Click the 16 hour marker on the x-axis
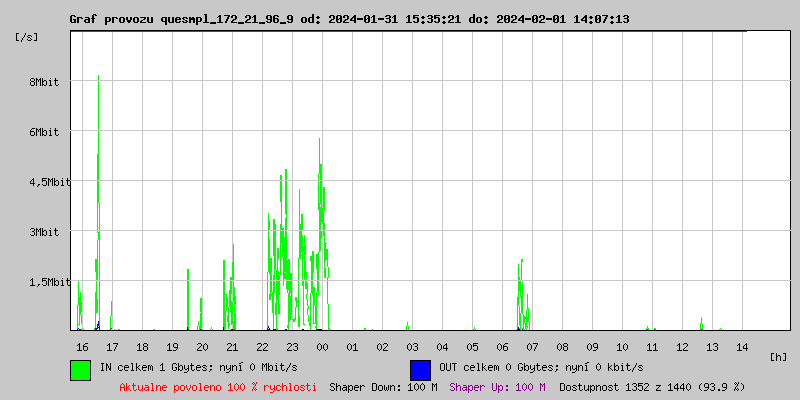Viewport: 800px width, 400px height. click(82, 347)
